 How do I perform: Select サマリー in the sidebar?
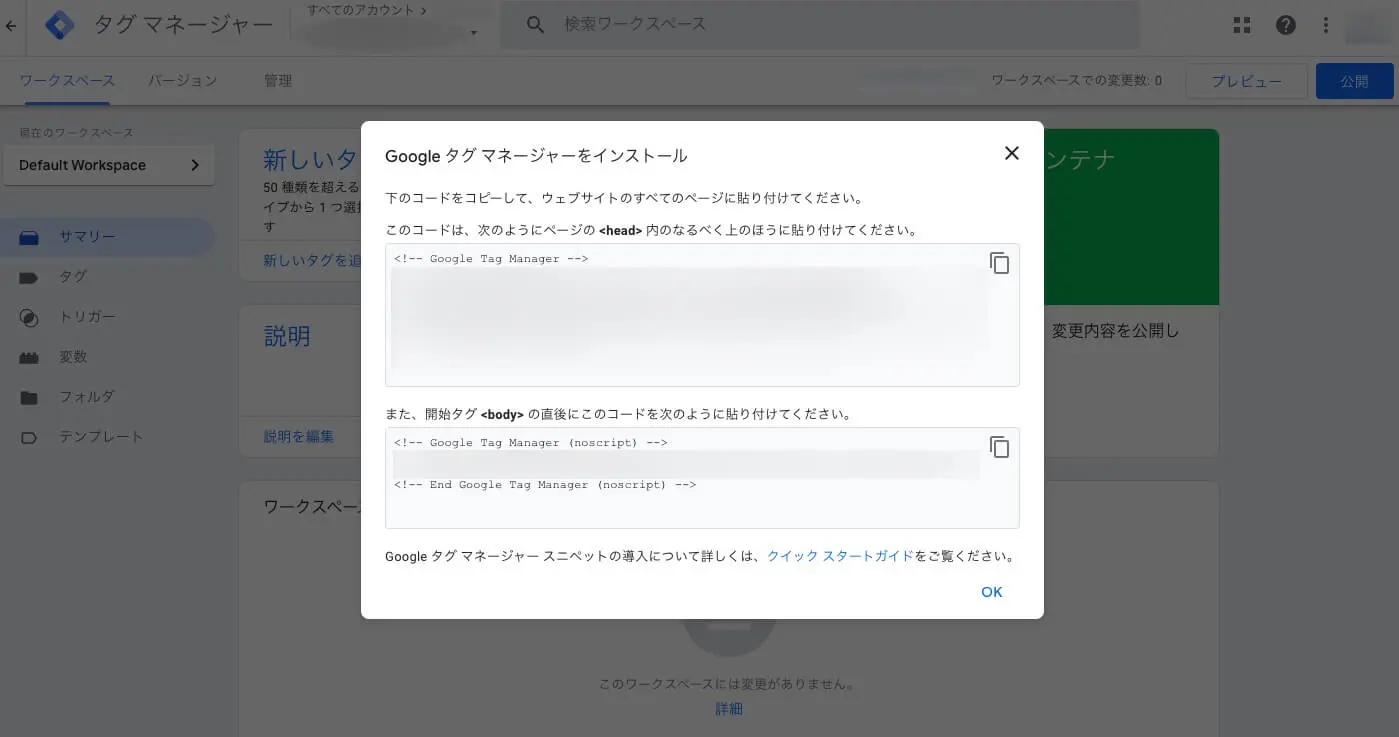click(x=107, y=237)
